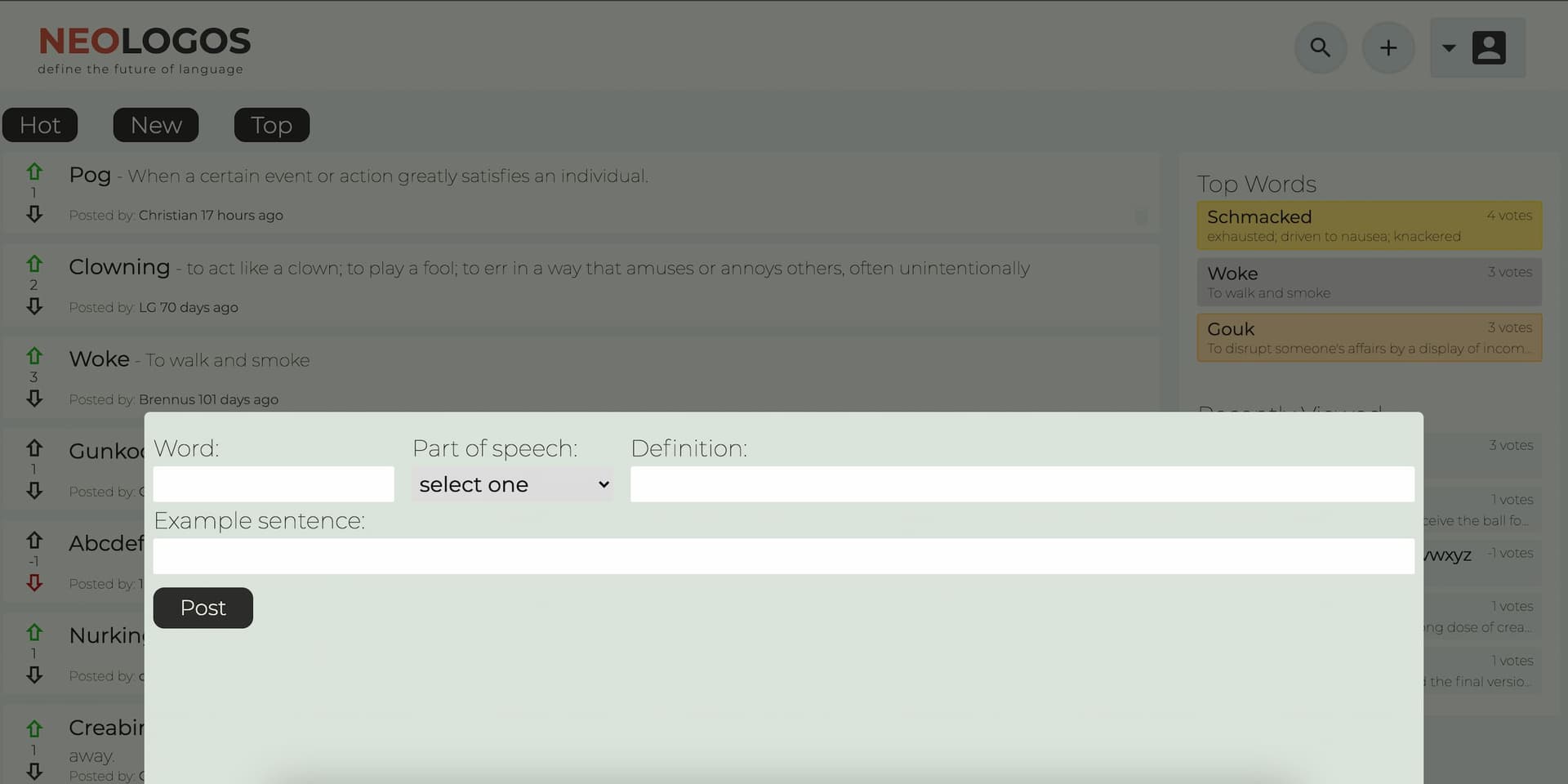1568x784 pixels.
Task: Upvote the word Clowning
Action: coord(34,264)
